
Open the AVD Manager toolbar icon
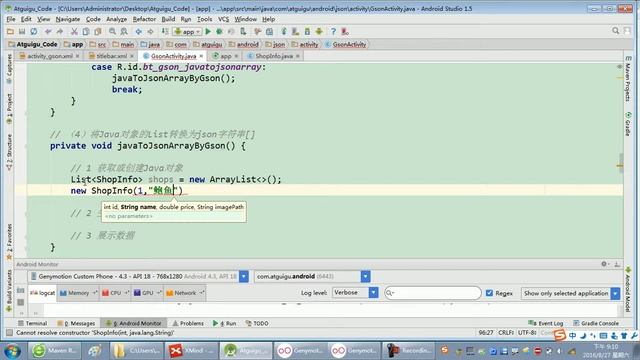pos(296,31)
